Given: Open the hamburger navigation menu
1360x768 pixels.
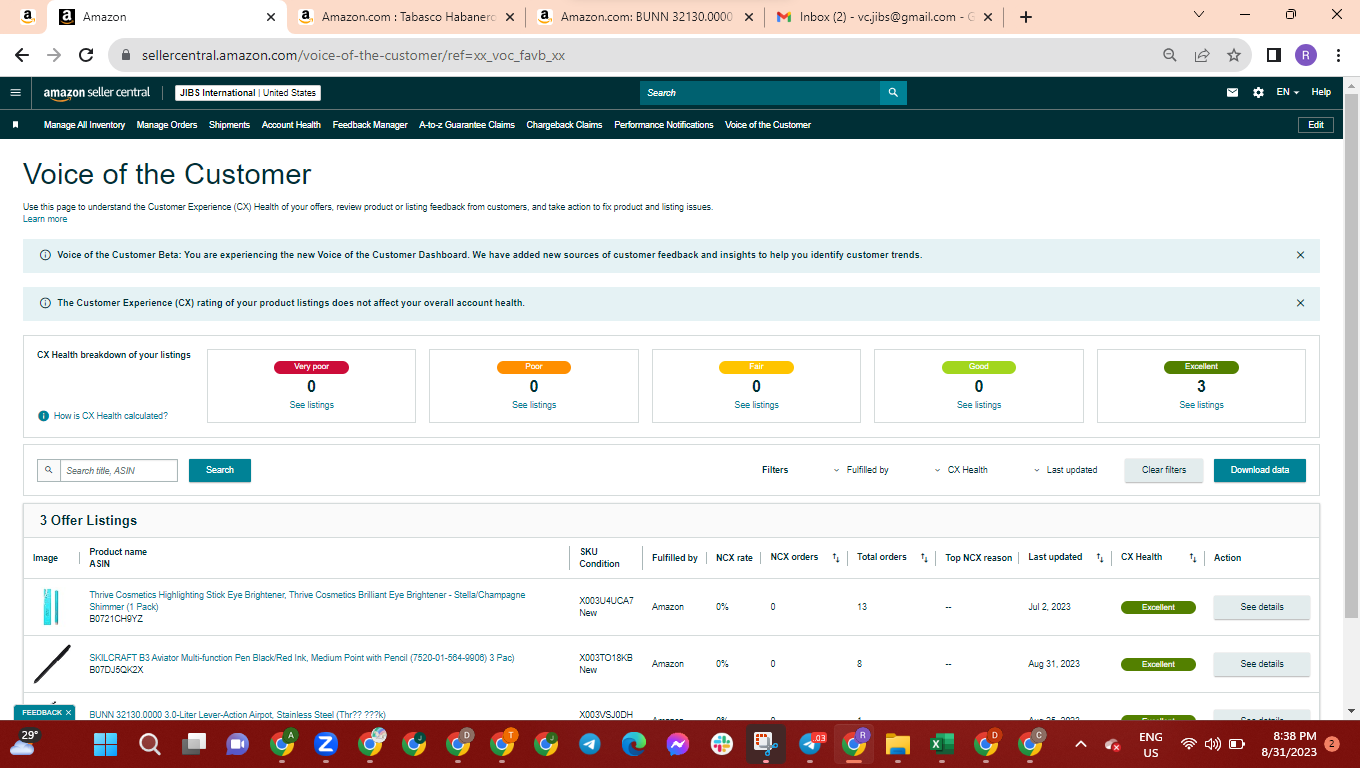Looking at the screenshot, I should point(15,92).
